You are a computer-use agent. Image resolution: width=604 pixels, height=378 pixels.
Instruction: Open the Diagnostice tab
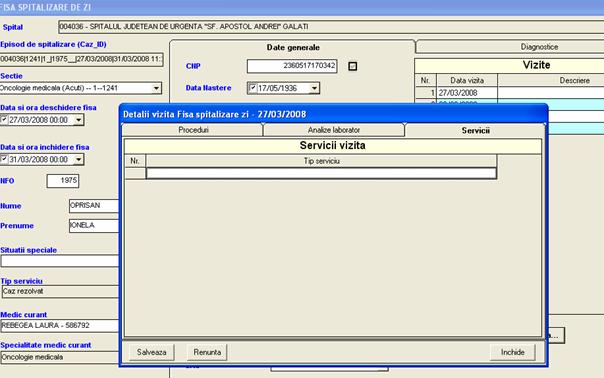click(x=539, y=47)
